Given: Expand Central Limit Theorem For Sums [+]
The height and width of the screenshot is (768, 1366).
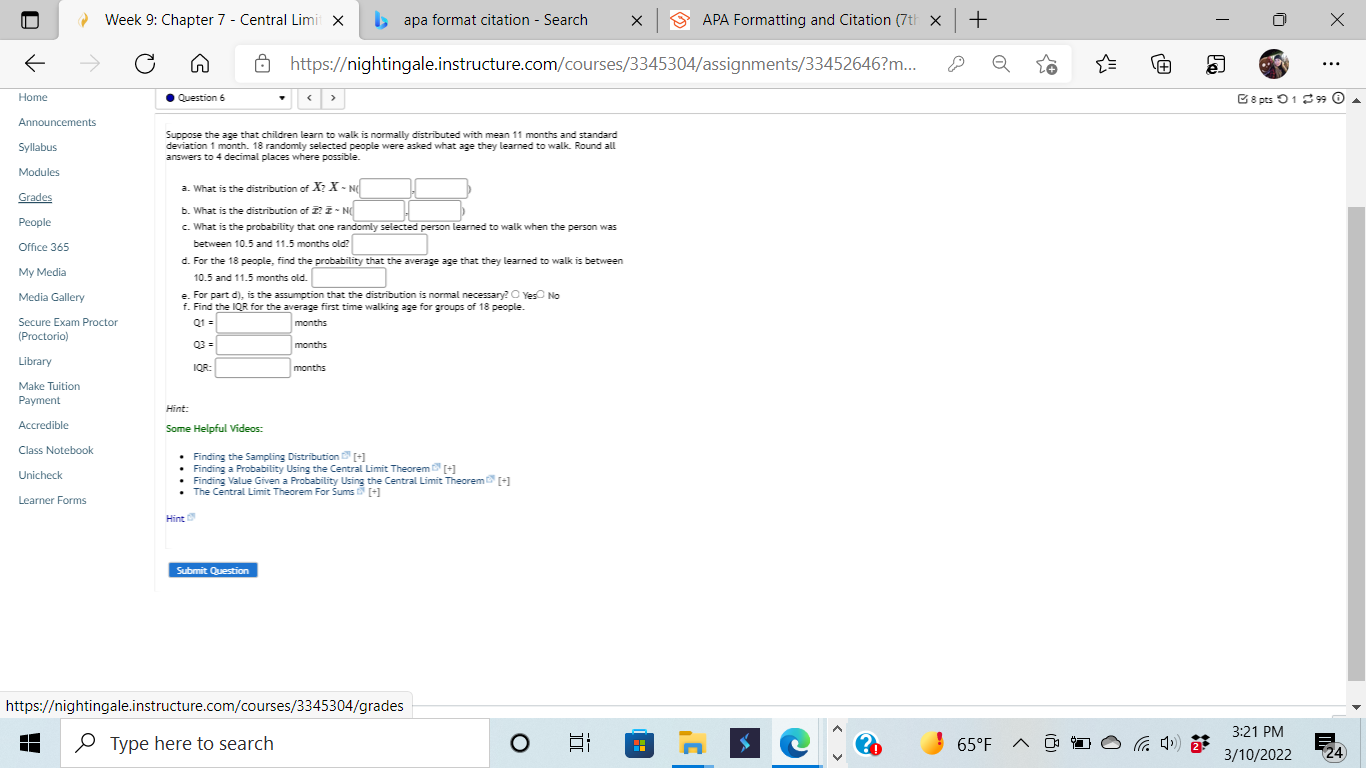Looking at the screenshot, I should coord(374,492).
